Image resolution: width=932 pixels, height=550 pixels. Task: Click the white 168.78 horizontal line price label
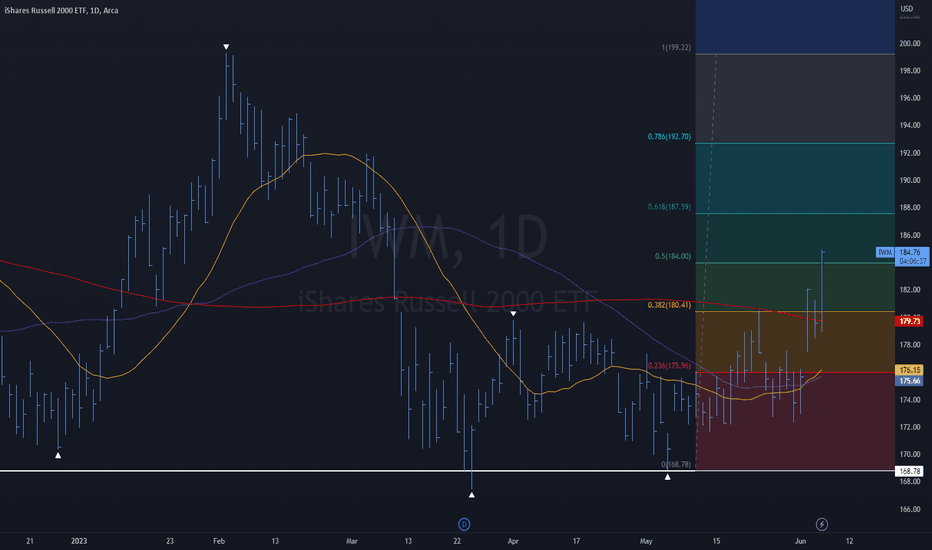coord(909,471)
